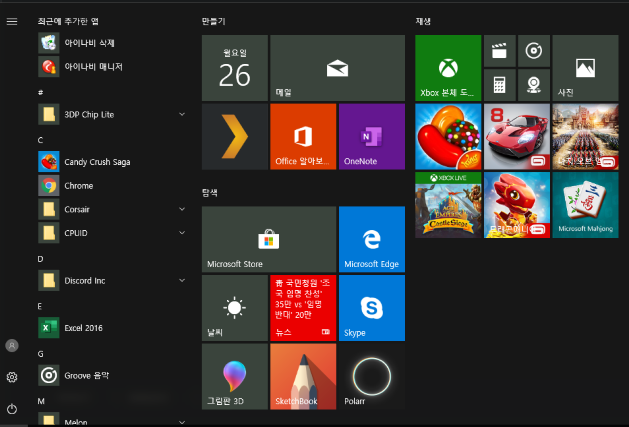Click the 탐색 group title
Image resolution: width=629 pixels, height=427 pixels.
209,193
